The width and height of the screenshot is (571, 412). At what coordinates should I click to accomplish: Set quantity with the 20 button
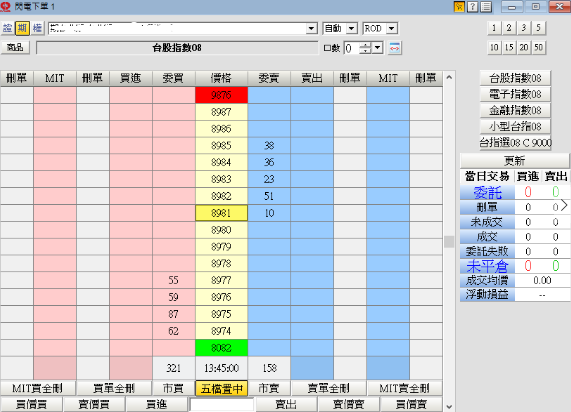pos(524,47)
